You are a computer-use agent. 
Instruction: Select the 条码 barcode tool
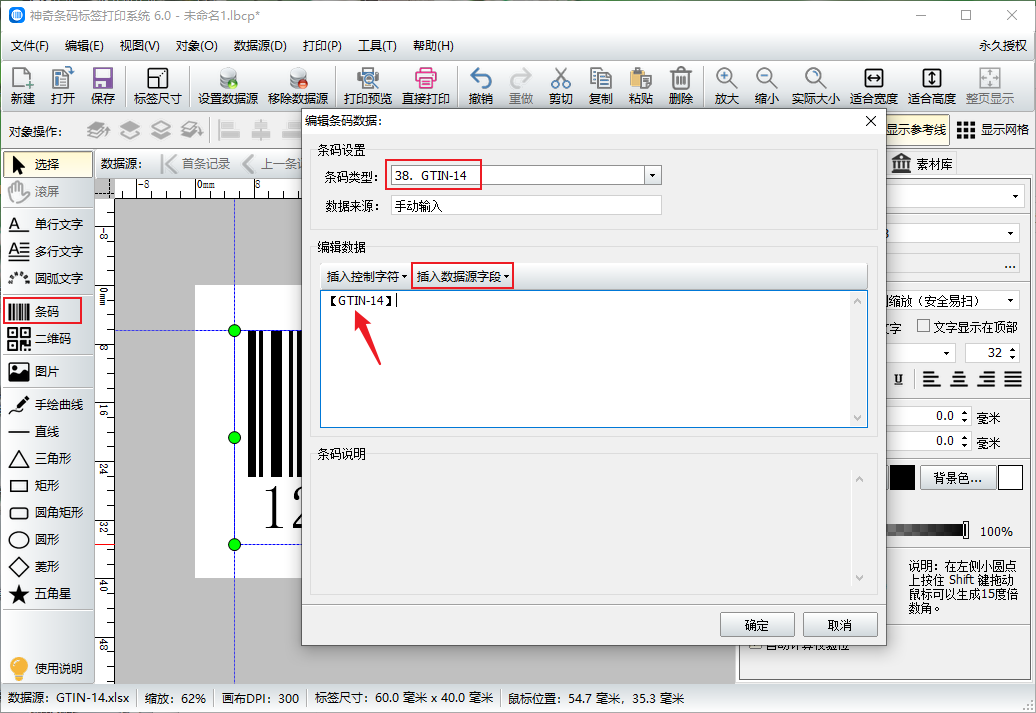[48, 311]
